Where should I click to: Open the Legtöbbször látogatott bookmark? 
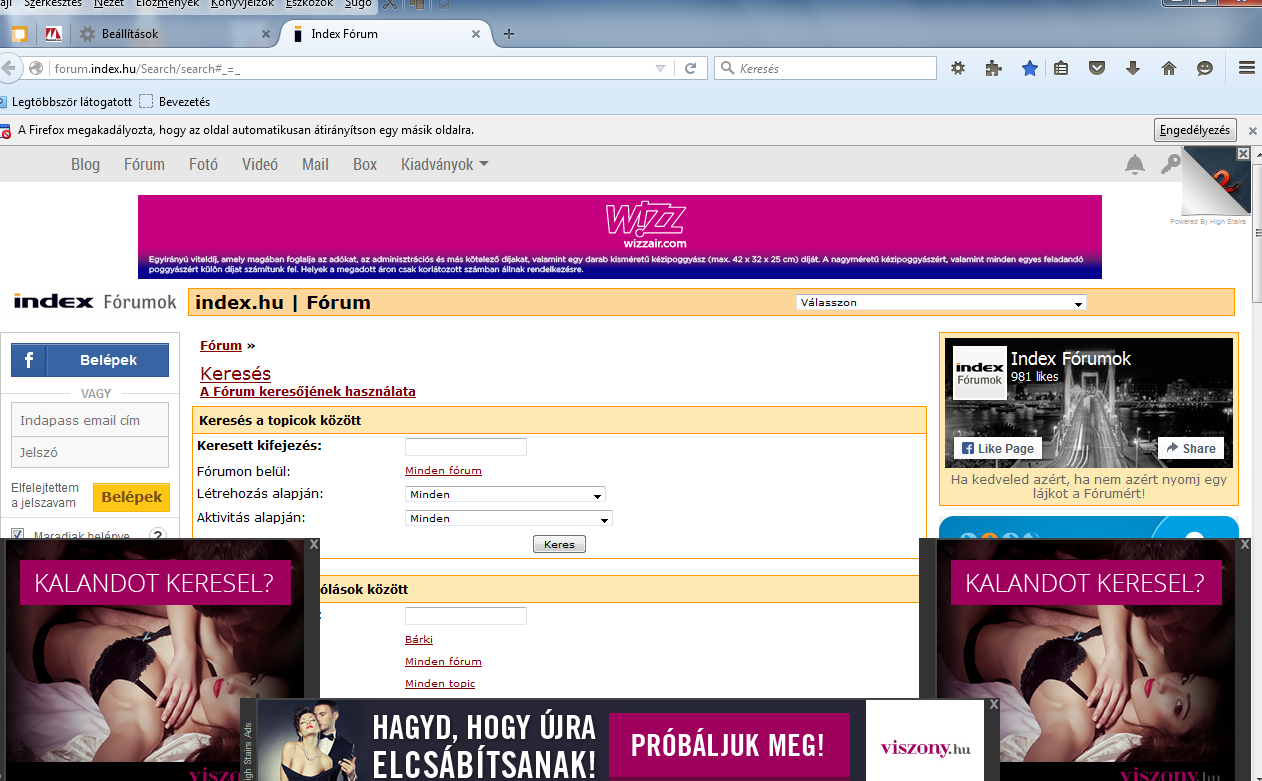[x=66, y=101]
